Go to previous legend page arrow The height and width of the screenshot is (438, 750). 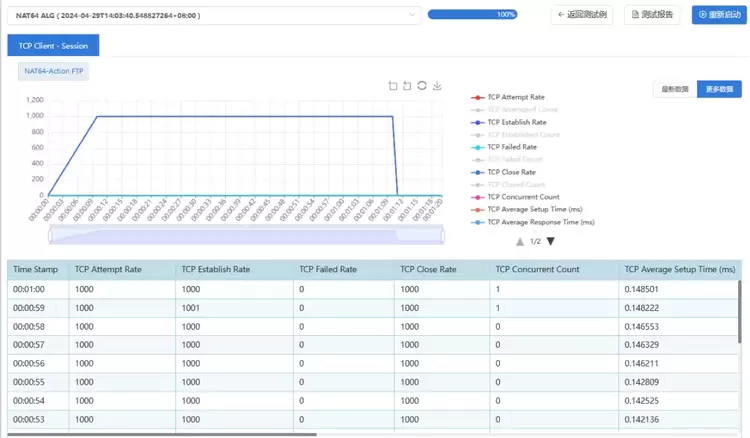point(520,241)
